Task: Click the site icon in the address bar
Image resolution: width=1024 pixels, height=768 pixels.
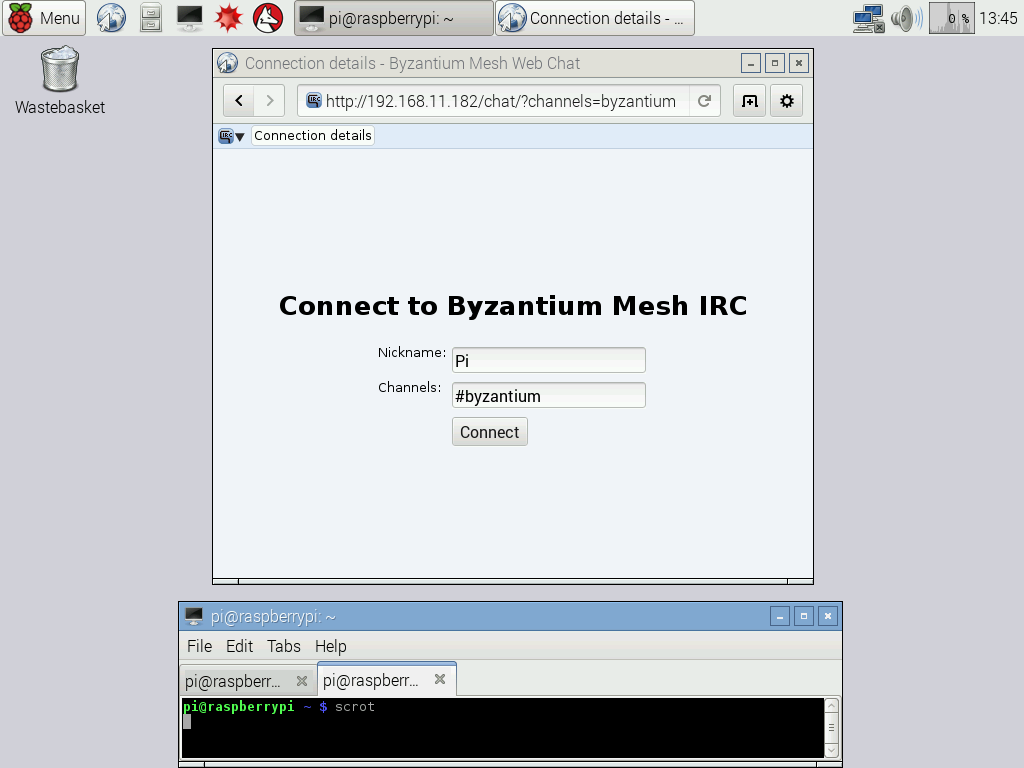Action: pyautogui.click(x=314, y=101)
